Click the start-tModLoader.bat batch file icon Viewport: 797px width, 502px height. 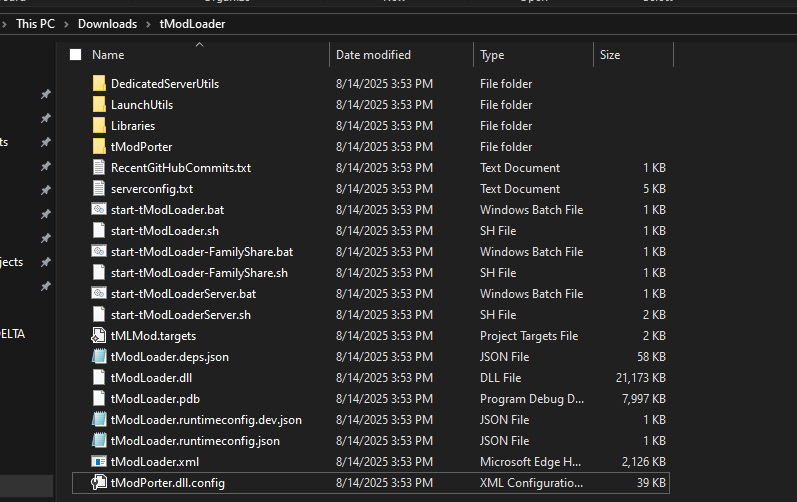99,210
